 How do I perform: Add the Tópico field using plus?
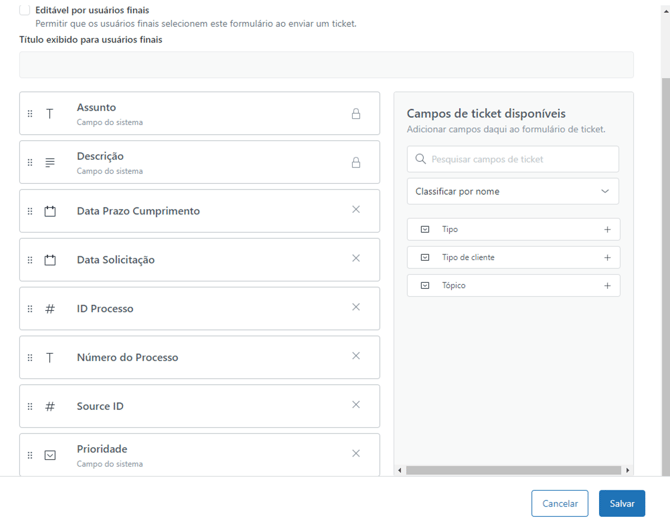[607, 286]
